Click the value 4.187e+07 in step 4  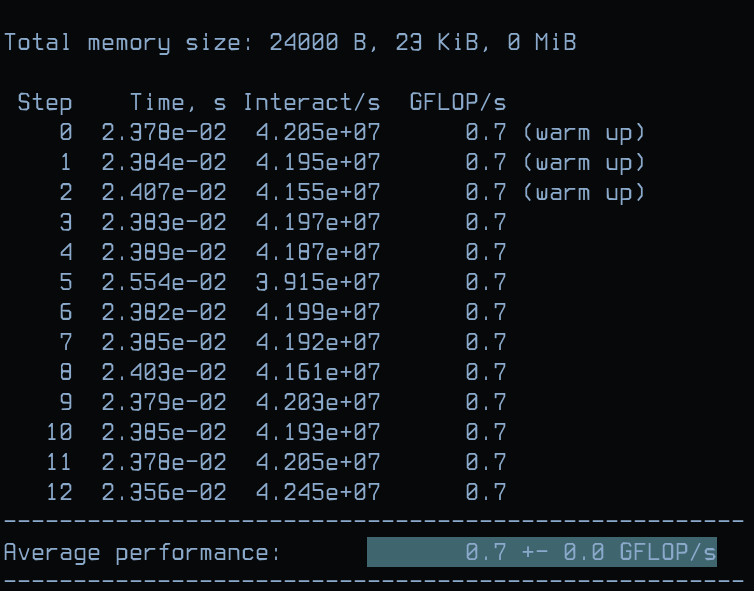[x=318, y=252]
